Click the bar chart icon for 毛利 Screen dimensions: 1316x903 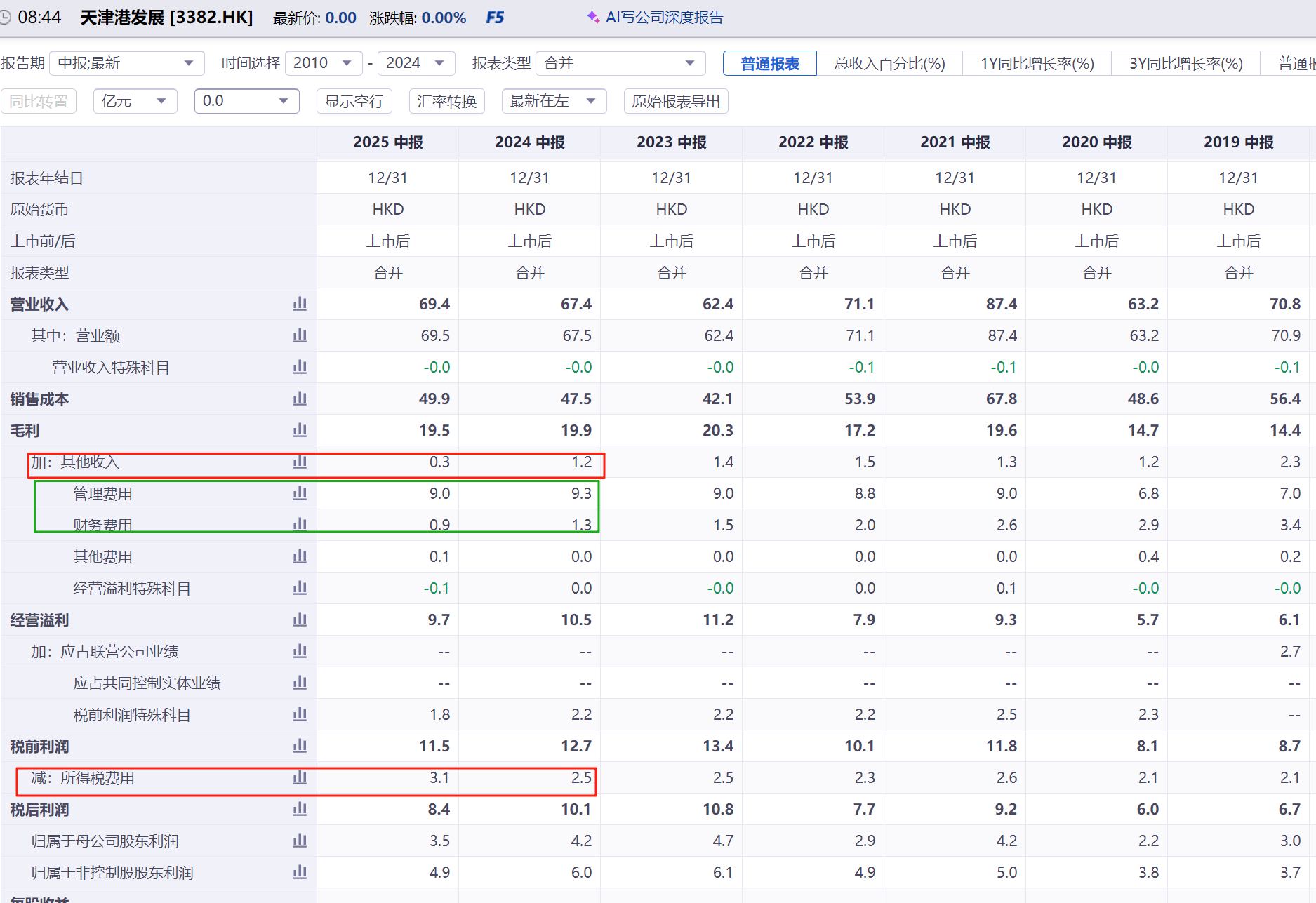pyautogui.click(x=300, y=430)
